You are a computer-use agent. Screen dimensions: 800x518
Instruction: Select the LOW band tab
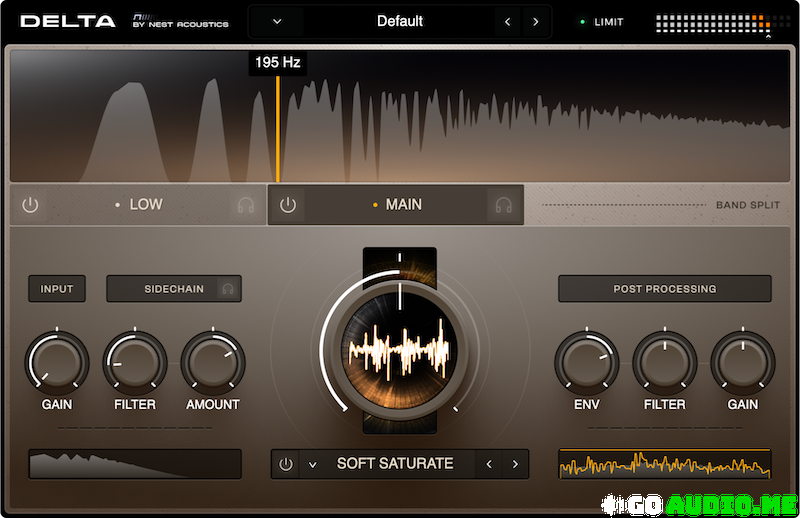click(138, 205)
